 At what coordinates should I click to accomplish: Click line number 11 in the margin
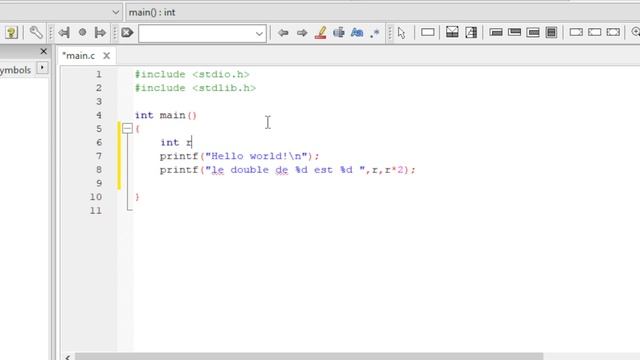[96, 211]
